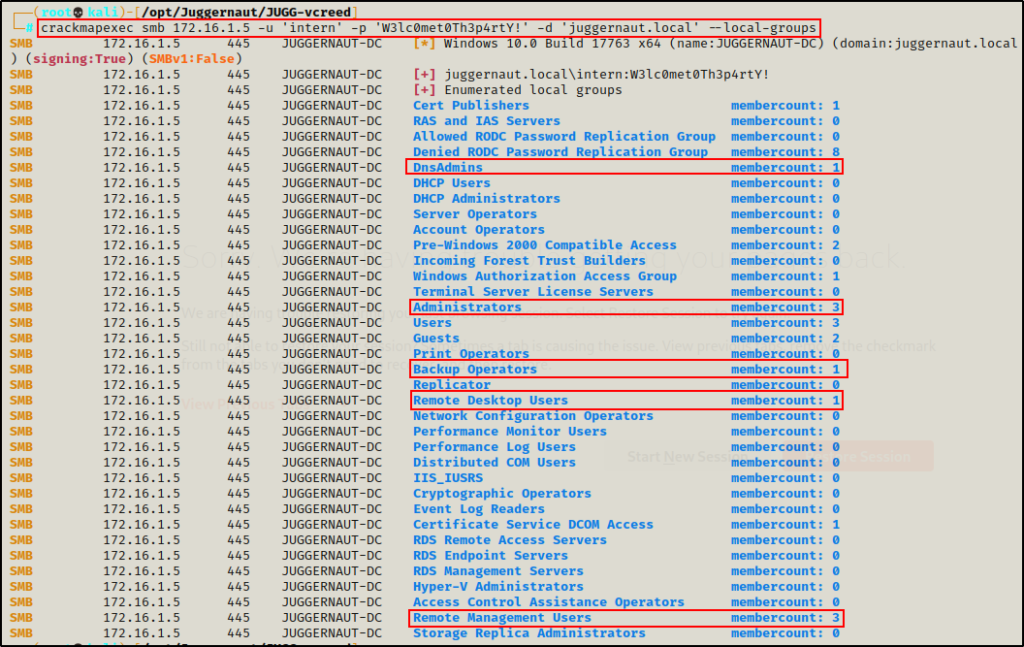Click 'root' in the shell prompt
The image size is (1024, 647).
point(56,12)
